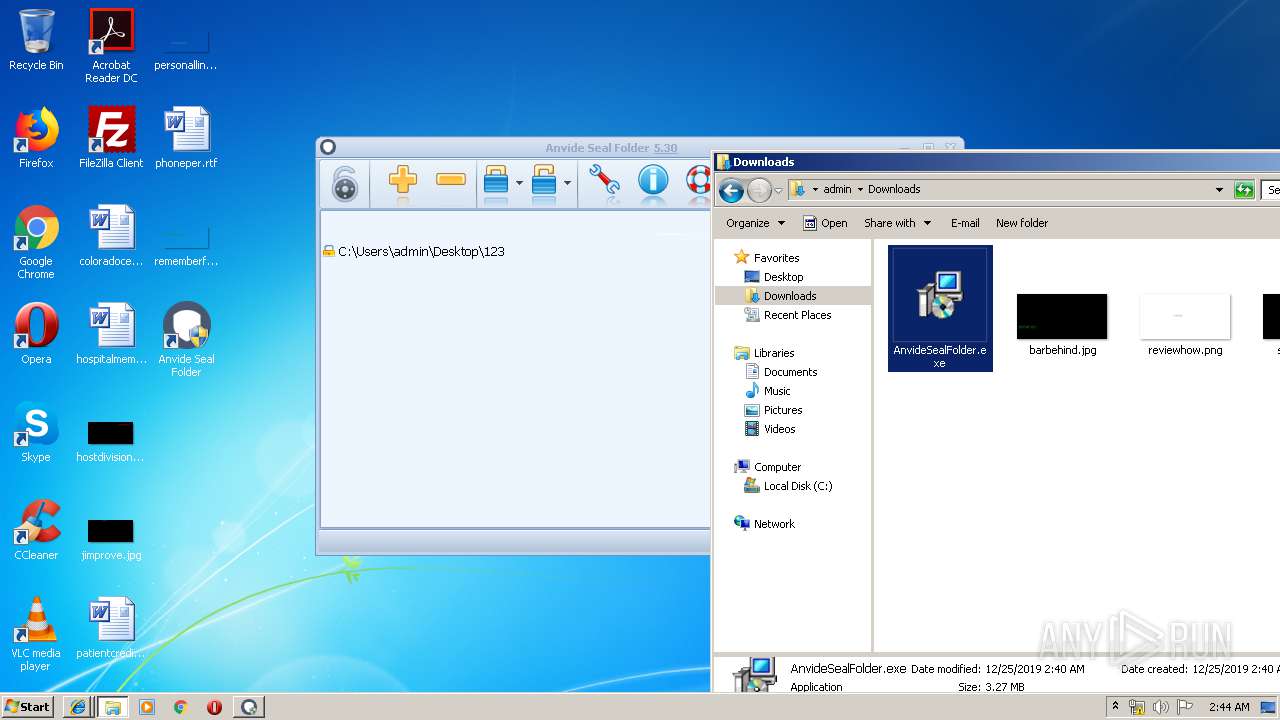Create a New folder
This screenshot has height=720, width=1280.
[1022, 223]
